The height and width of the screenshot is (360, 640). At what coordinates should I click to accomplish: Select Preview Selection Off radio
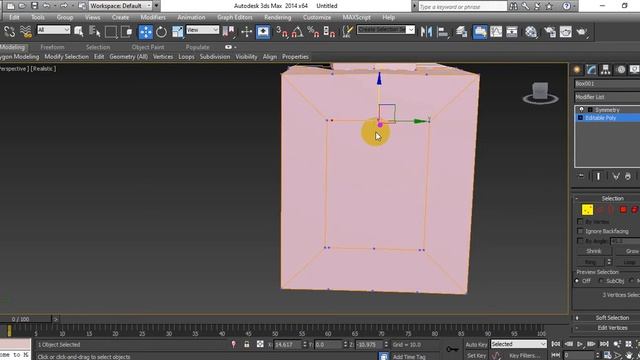(577, 281)
